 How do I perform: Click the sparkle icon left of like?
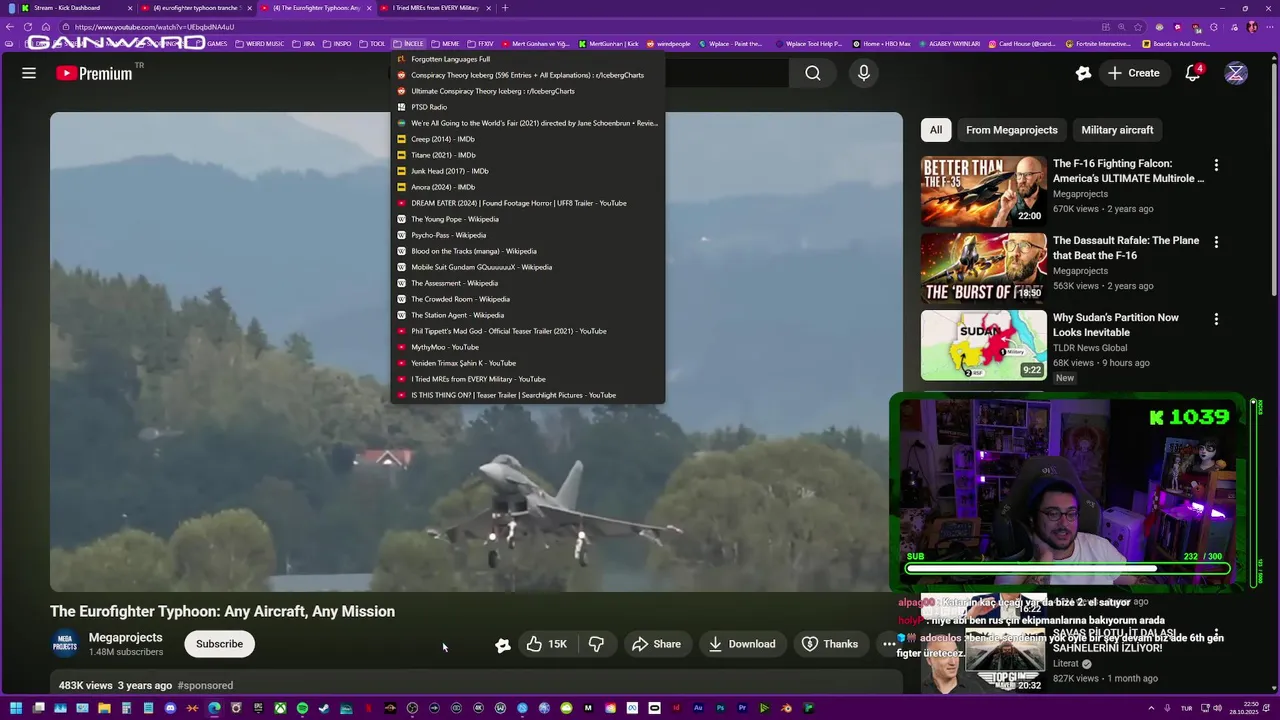[503, 645]
